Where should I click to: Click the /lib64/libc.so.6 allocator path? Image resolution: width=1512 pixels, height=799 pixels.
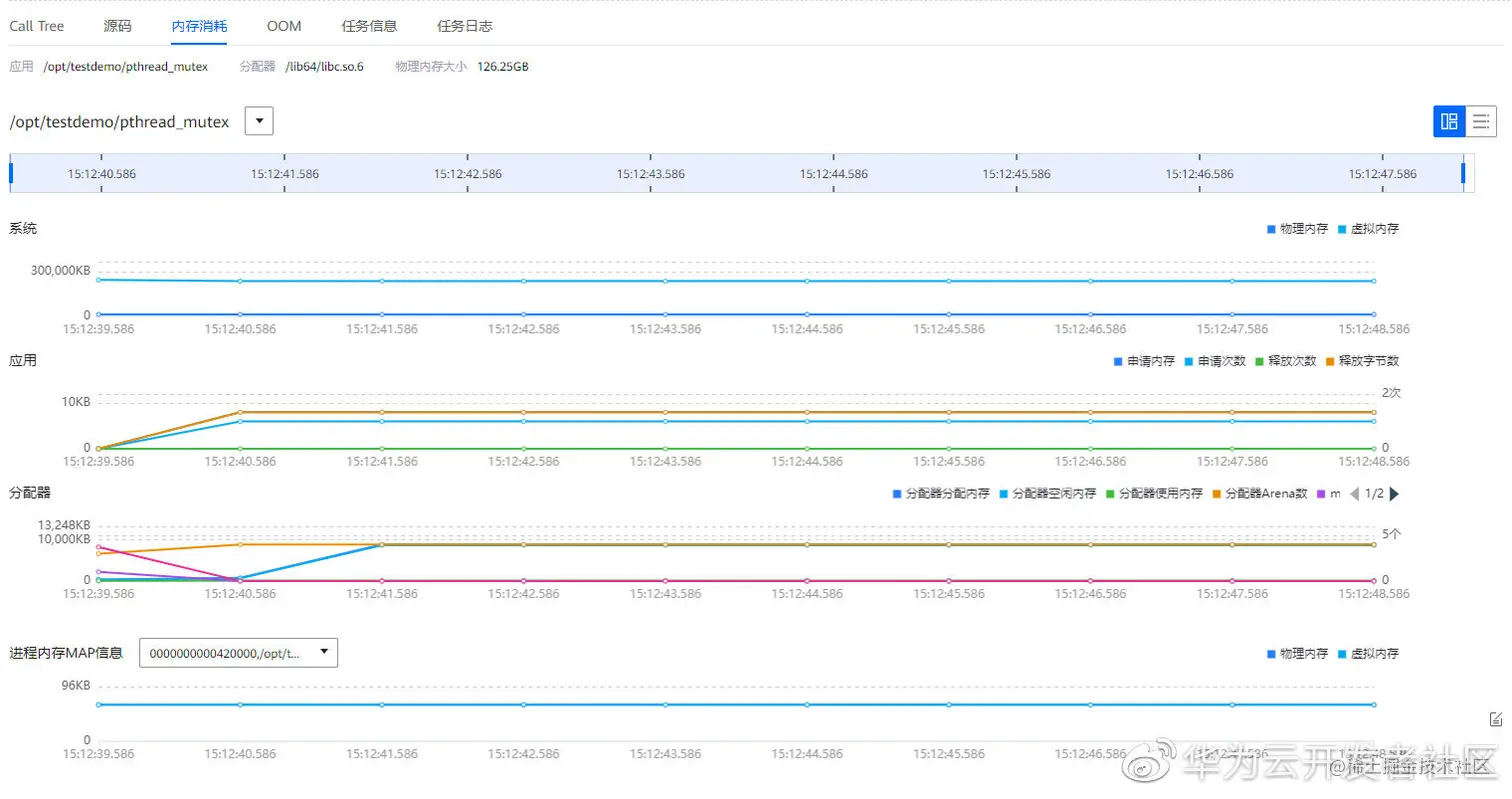tap(325, 67)
